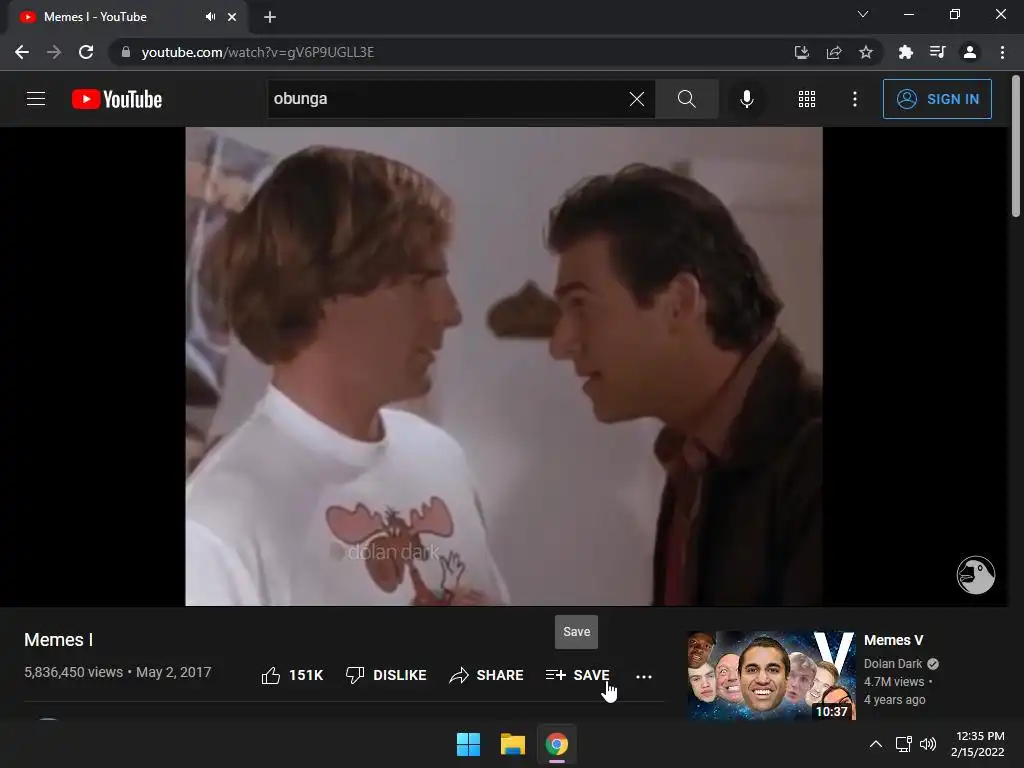Open the system volume tray icon
This screenshot has width=1024, height=768.
click(x=927, y=744)
